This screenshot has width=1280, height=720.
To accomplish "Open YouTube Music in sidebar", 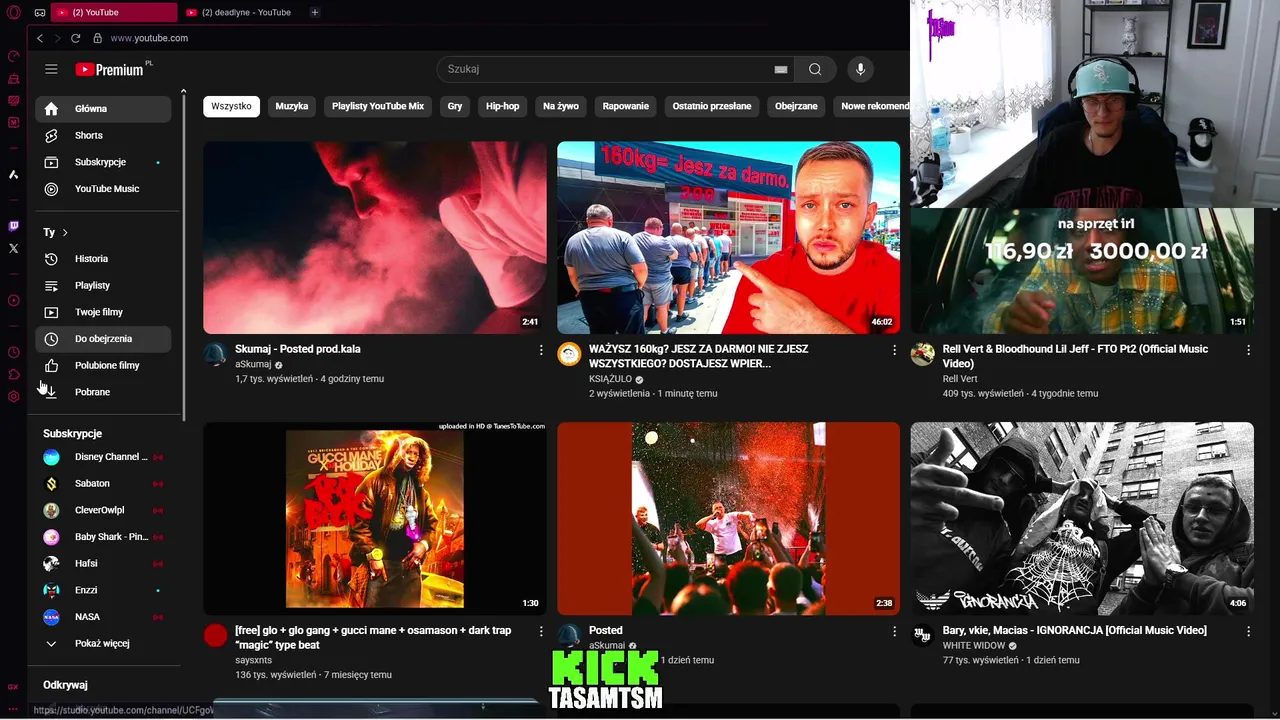I will coord(103,189).
